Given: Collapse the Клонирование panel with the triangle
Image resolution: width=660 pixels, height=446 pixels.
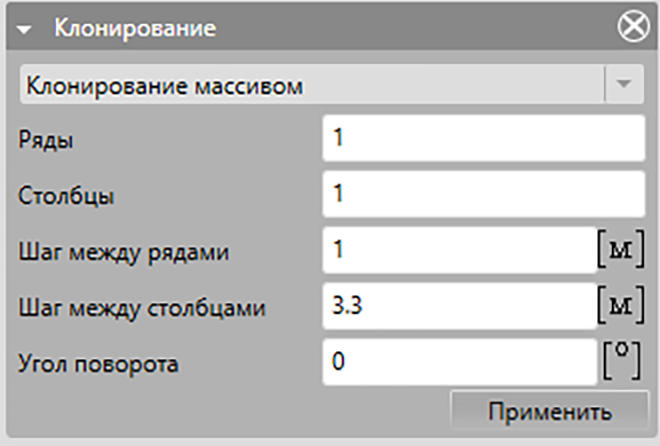Looking at the screenshot, I should [x=24, y=29].
